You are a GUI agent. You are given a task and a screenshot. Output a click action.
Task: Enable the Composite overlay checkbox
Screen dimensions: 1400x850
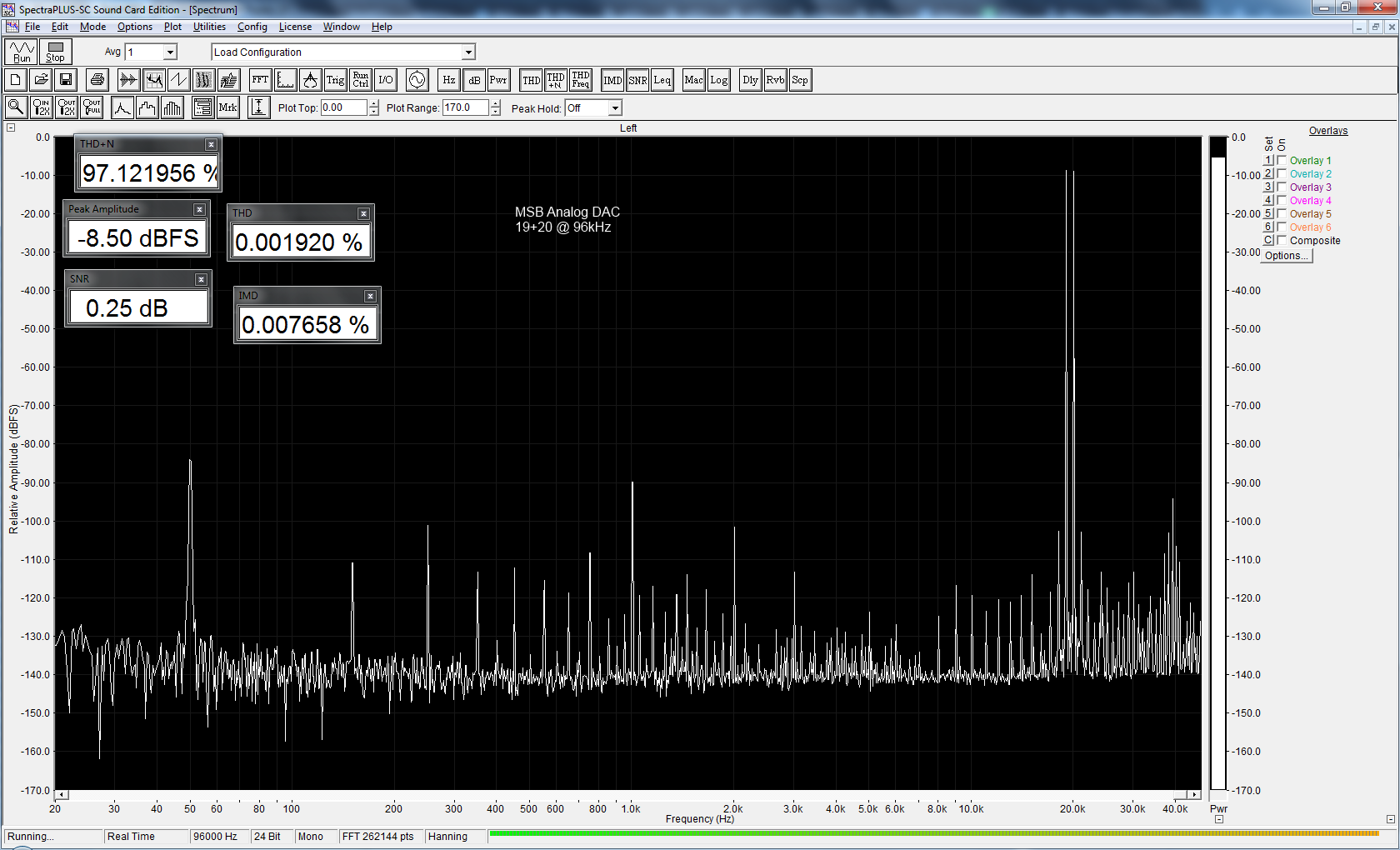[x=1282, y=240]
